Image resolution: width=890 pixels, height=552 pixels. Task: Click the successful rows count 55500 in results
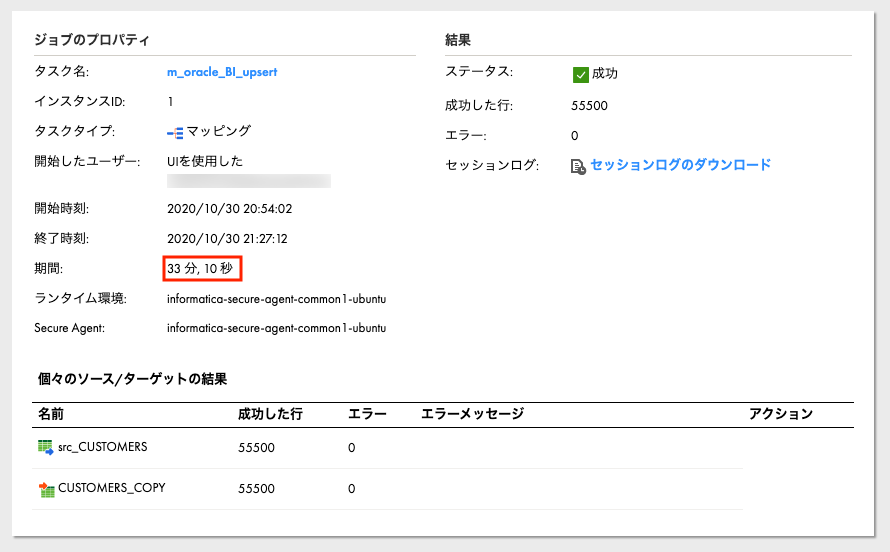[589, 106]
